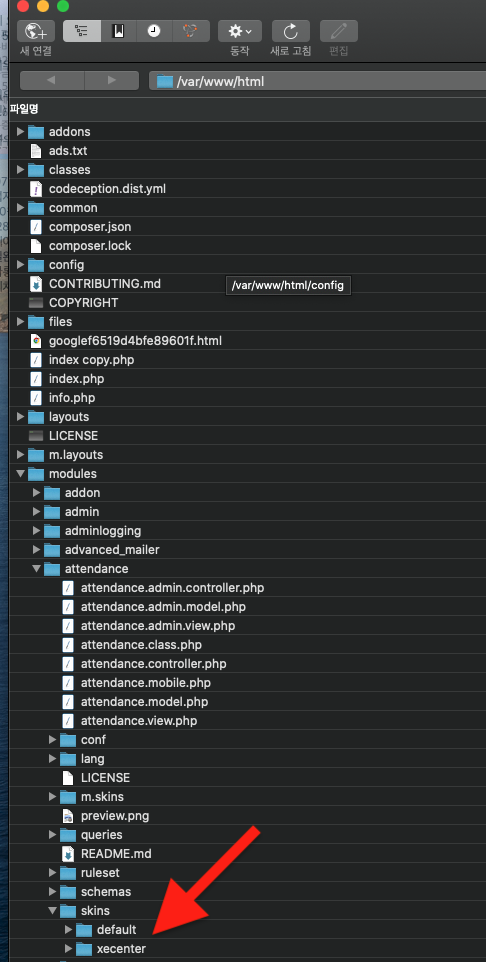The width and height of the screenshot is (486, 962).
Task: Expand the addons folder
Action: click(x=20, y=131)
